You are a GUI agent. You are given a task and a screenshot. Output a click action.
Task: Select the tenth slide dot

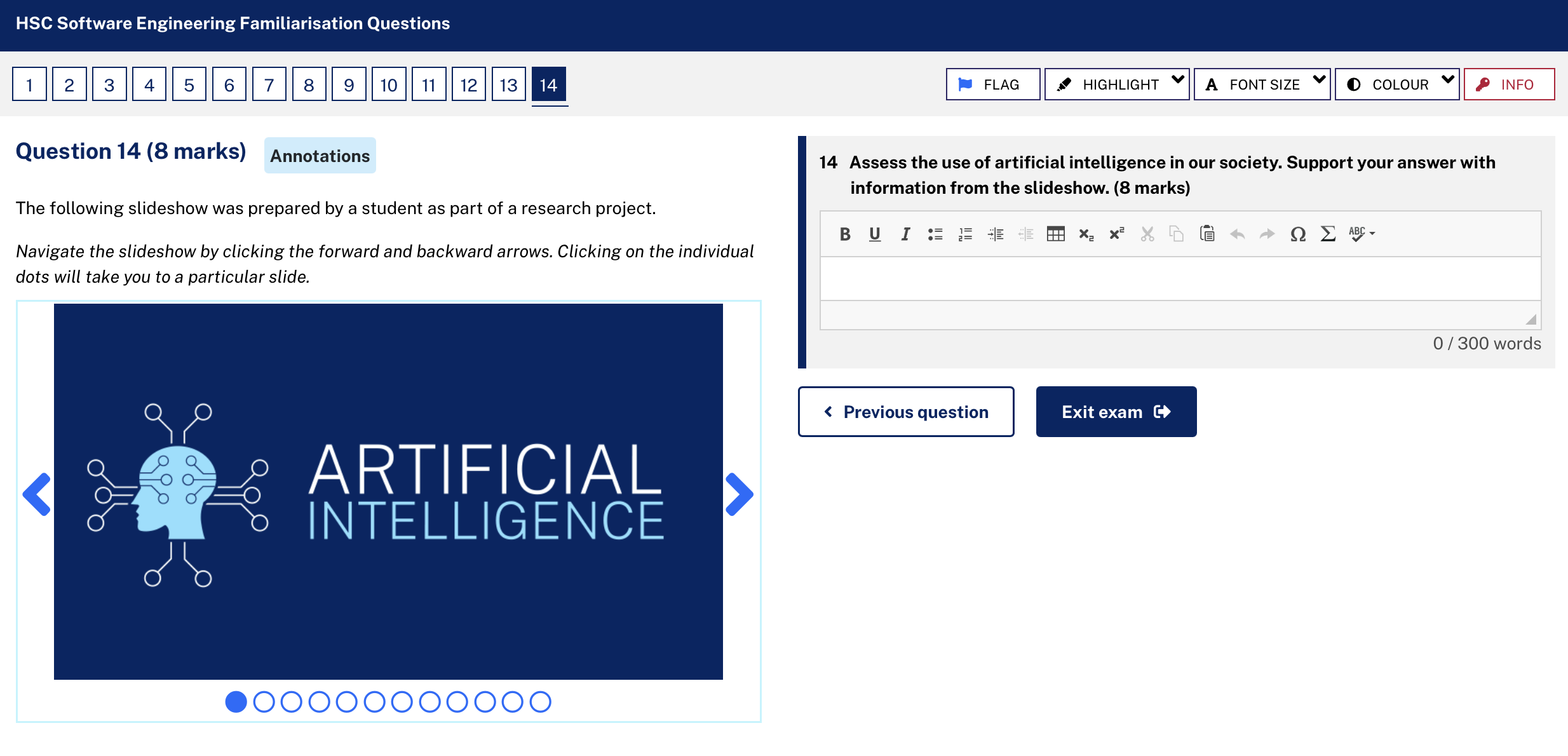485,702
